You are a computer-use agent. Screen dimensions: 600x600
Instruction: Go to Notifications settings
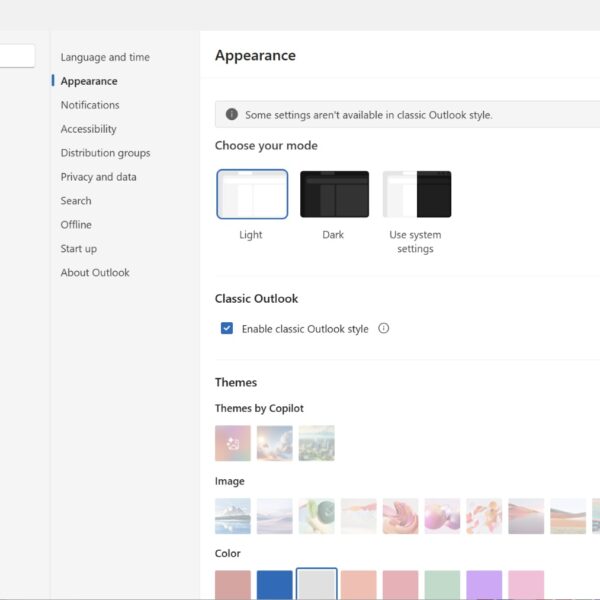tap(90, 105)
